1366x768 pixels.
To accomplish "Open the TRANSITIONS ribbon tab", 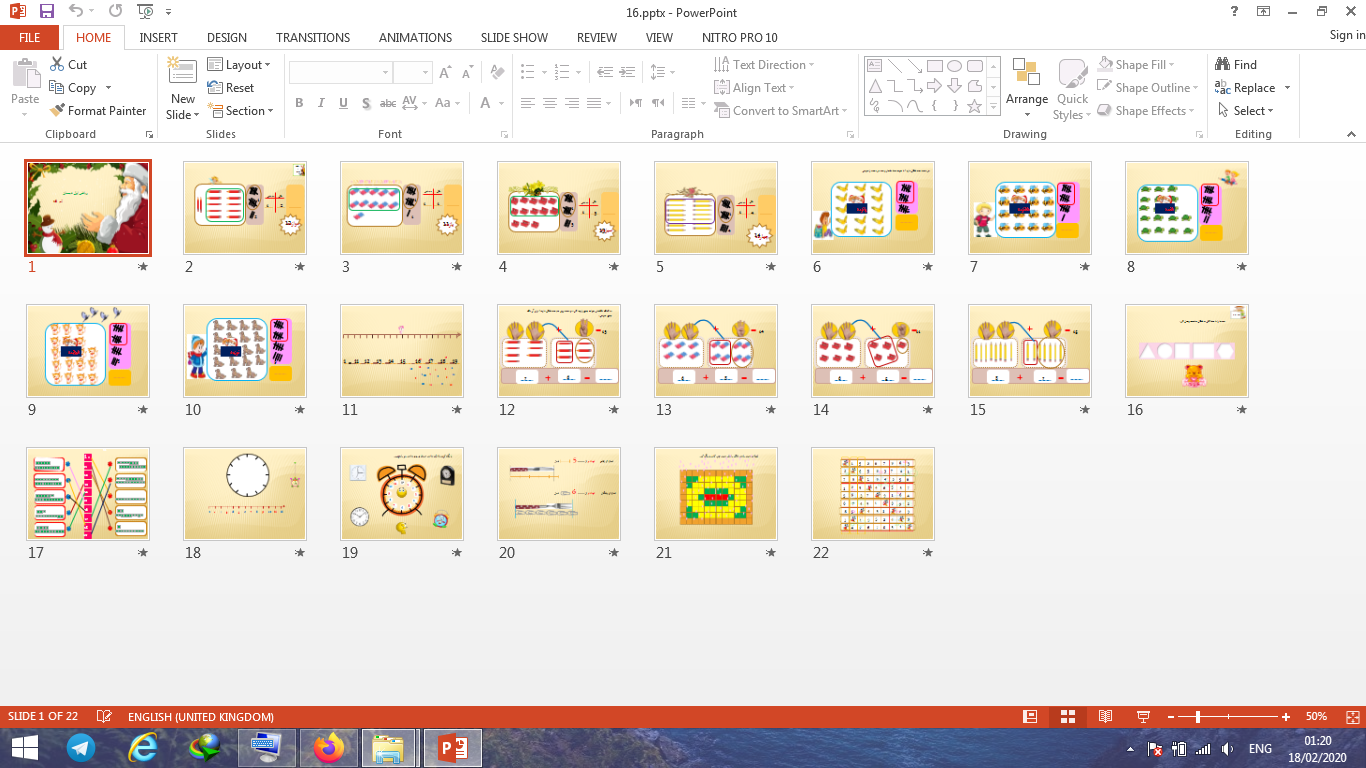I will pyautogui.click(x=313, y=37).
